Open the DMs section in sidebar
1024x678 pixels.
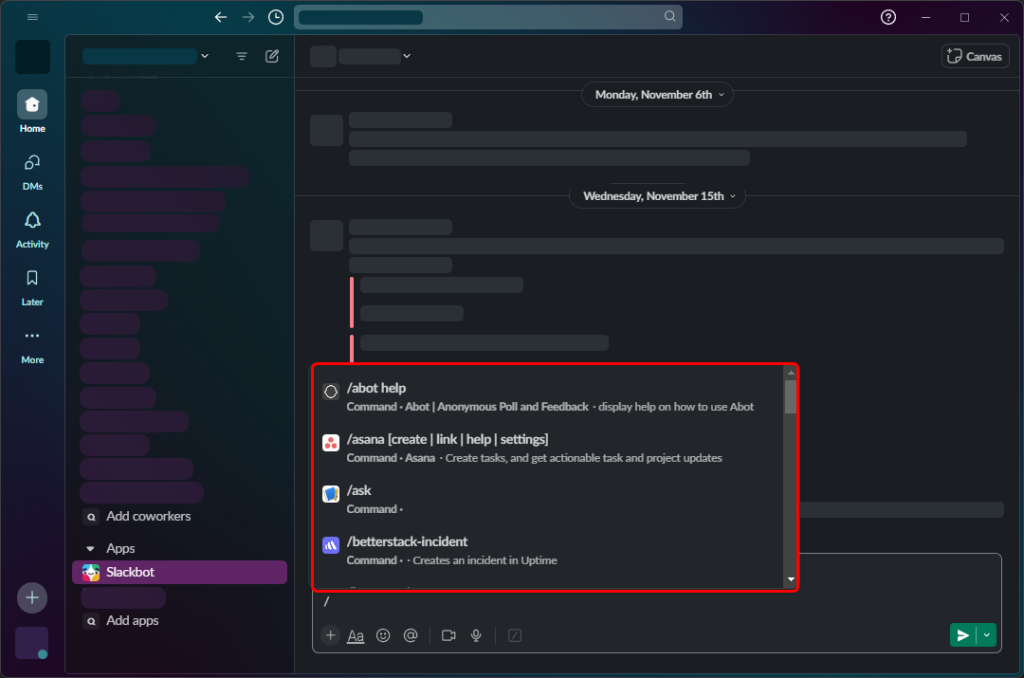[x=32, y=169]
